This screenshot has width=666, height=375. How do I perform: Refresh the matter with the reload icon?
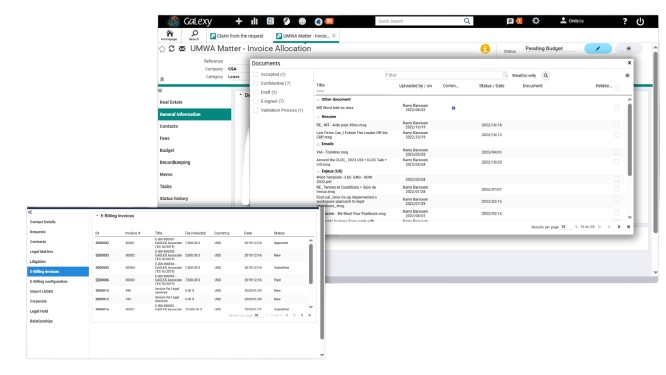(x=172, y=49)
